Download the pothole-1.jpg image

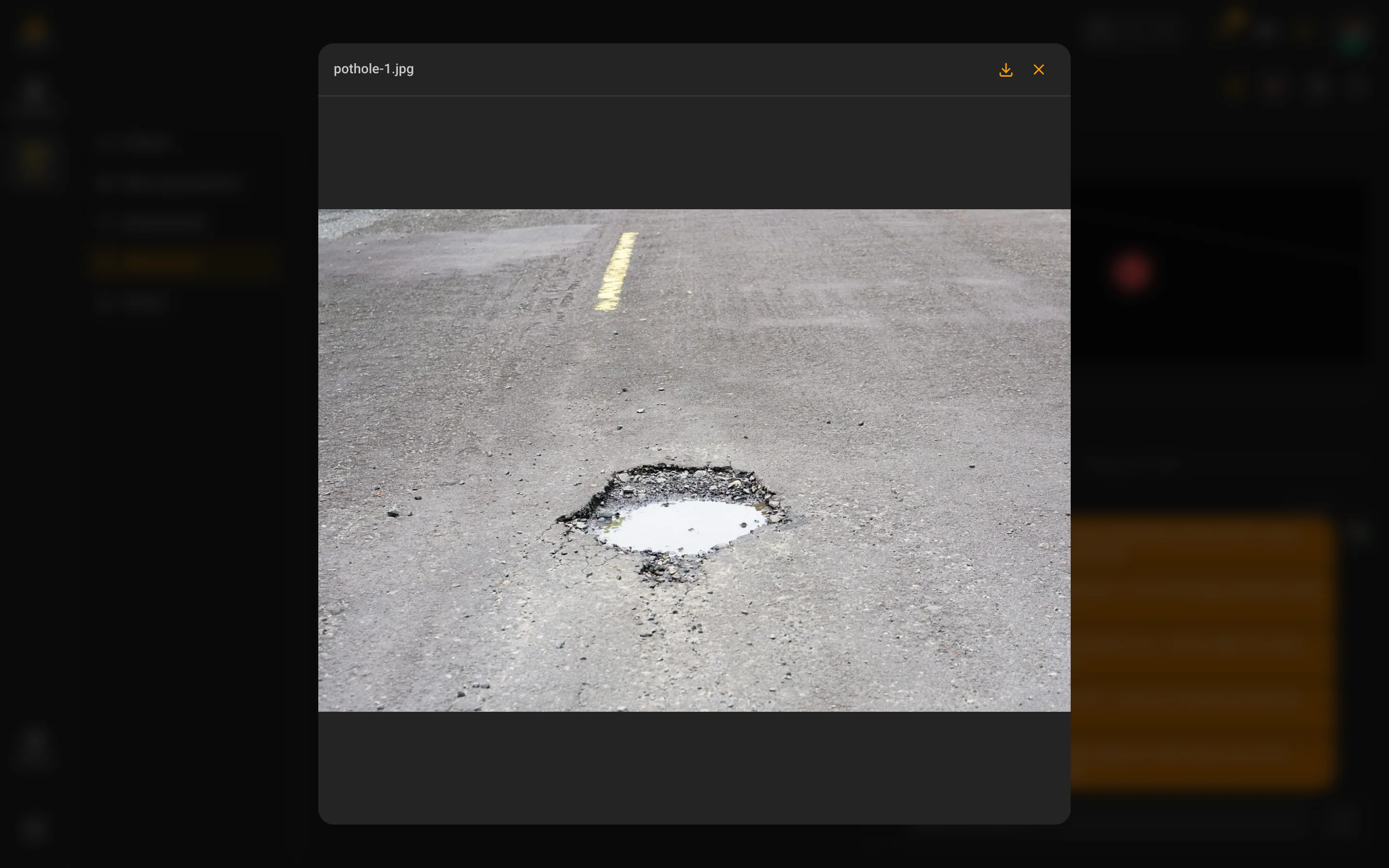(1006, 70)
